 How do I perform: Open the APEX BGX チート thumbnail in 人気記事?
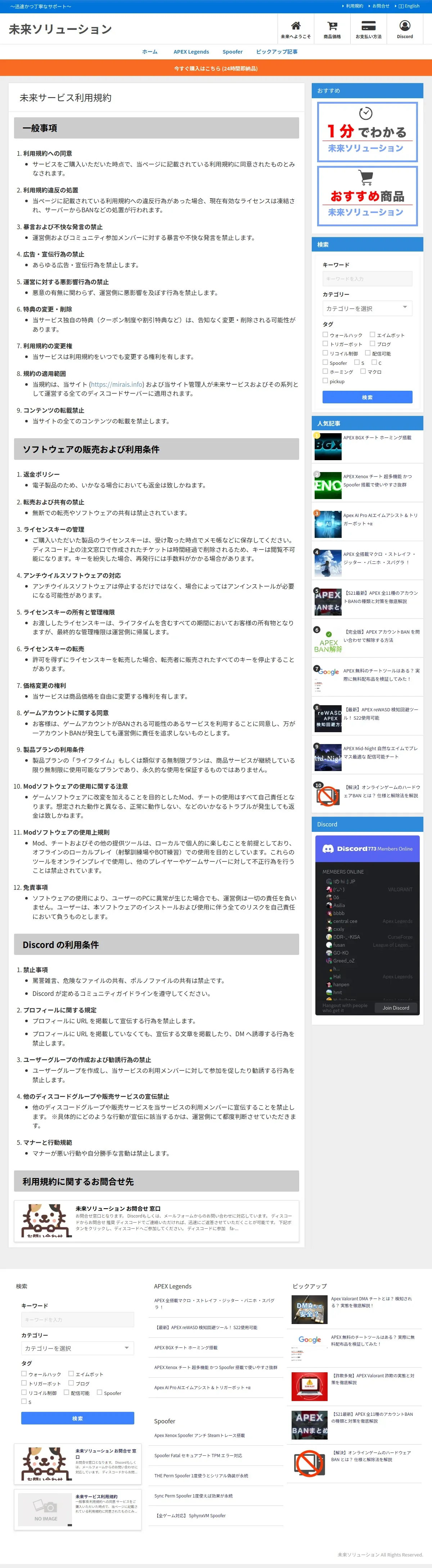(328, 447)
